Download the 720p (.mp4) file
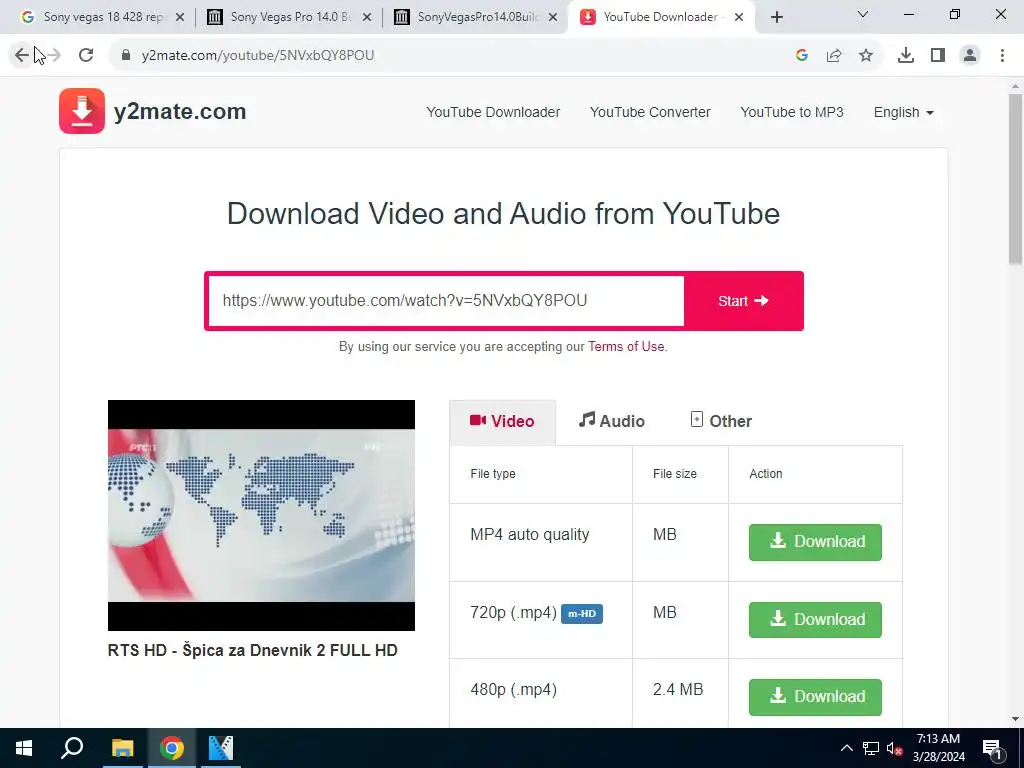This screenshot has width=1024, height=768. tap(815, 620)
